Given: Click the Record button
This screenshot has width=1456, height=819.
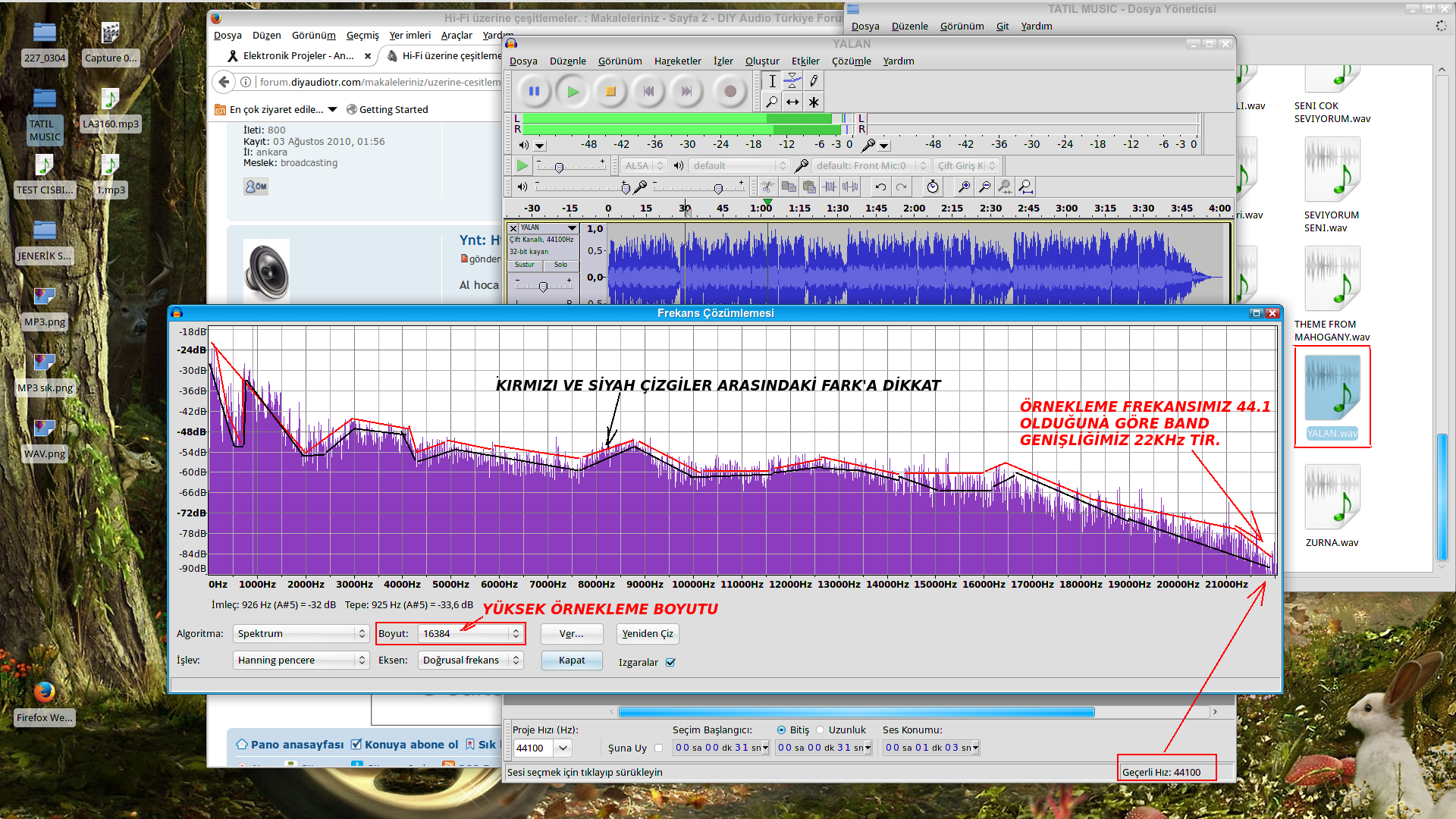Looking at the screenshot, I should coord(730,91).
